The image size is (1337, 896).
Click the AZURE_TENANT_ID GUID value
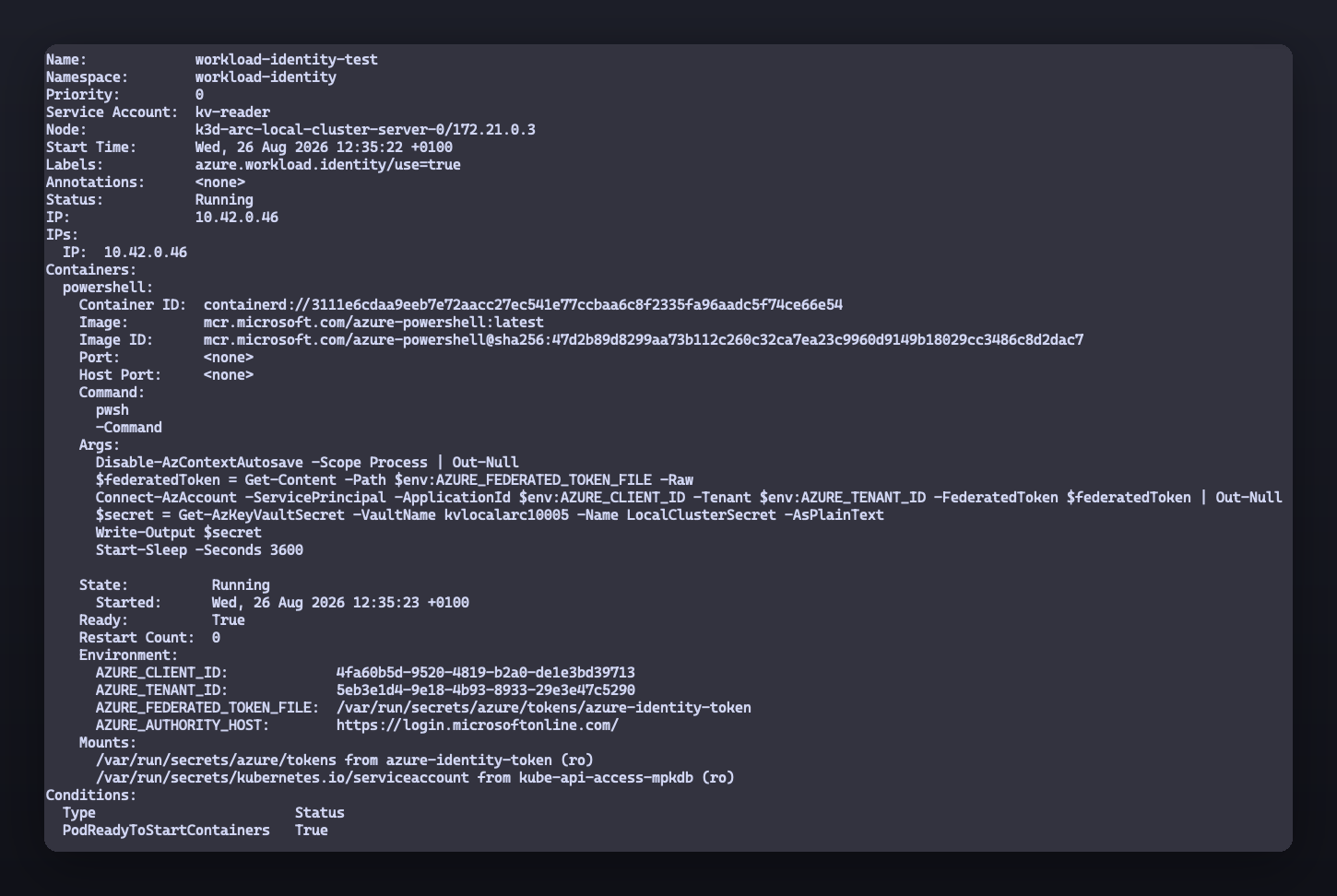click(x=486, y=690)
